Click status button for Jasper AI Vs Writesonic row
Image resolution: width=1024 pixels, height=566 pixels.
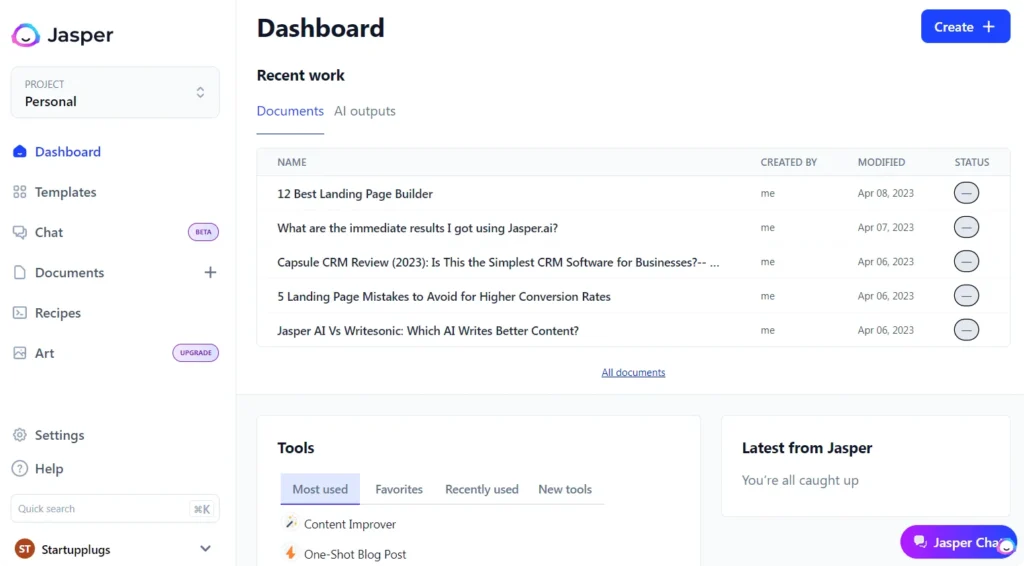coord(966,330)
